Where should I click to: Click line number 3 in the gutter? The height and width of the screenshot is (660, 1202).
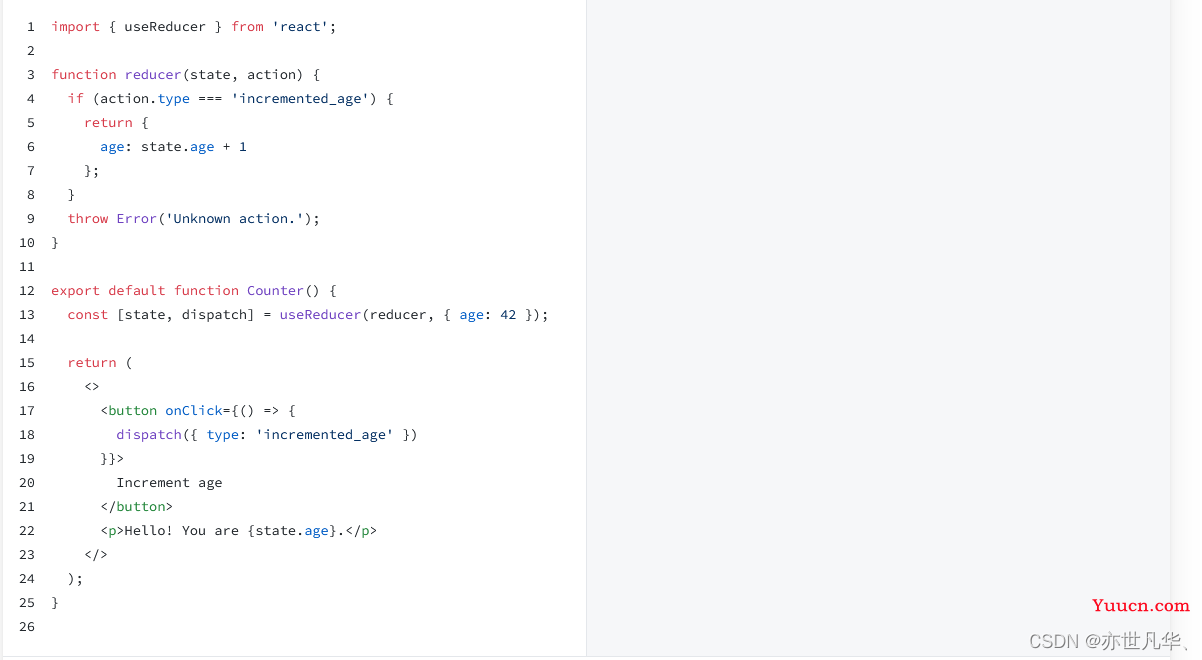31,75
